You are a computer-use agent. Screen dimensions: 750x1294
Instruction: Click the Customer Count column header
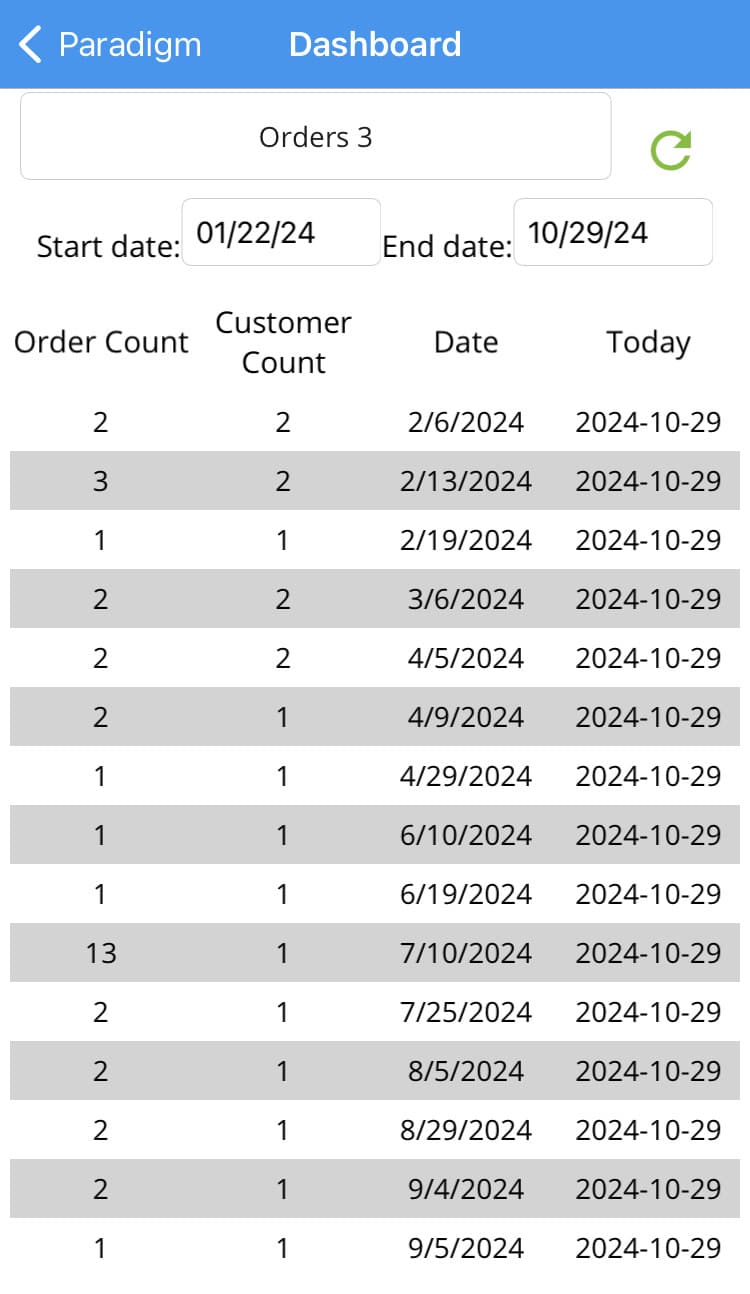(284, 342)
